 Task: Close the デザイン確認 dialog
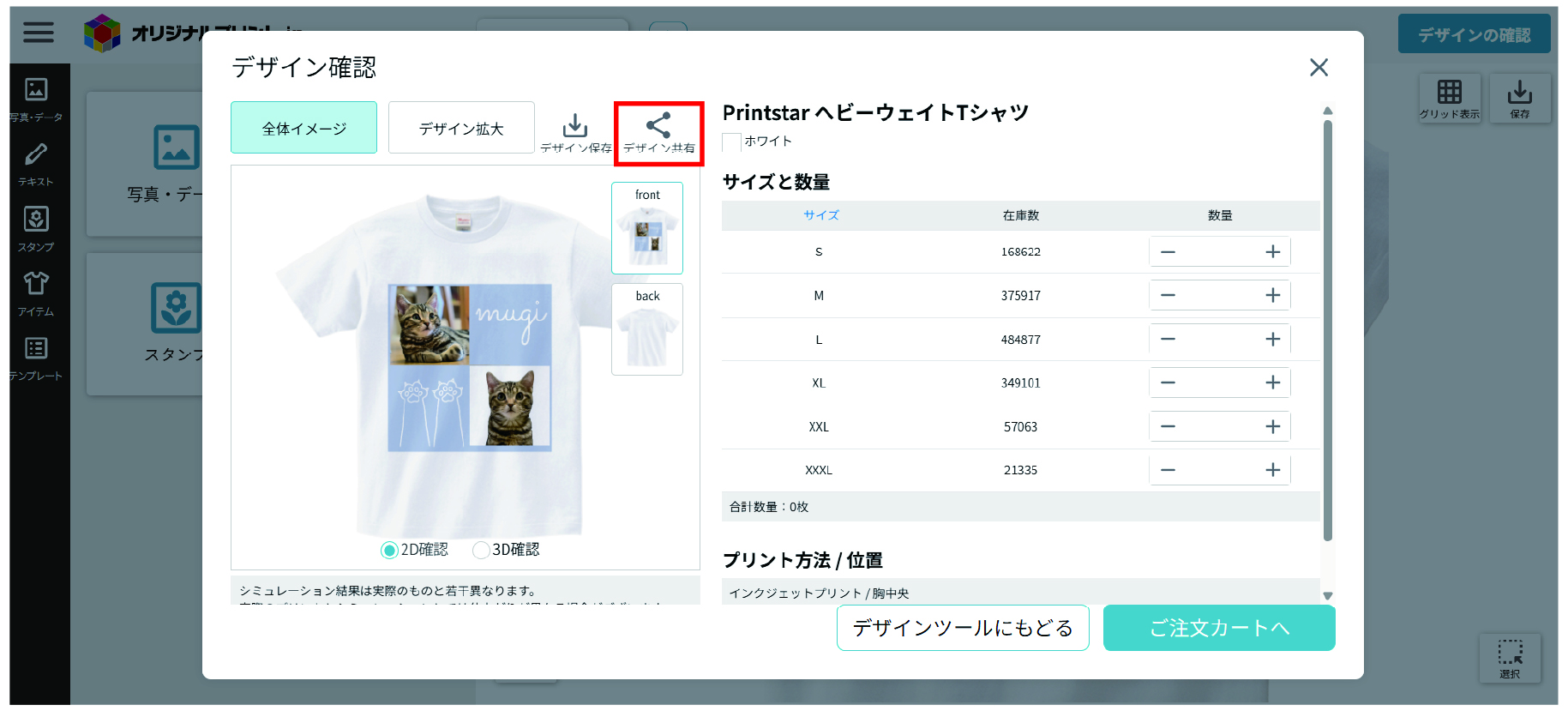coord(1319,67)
